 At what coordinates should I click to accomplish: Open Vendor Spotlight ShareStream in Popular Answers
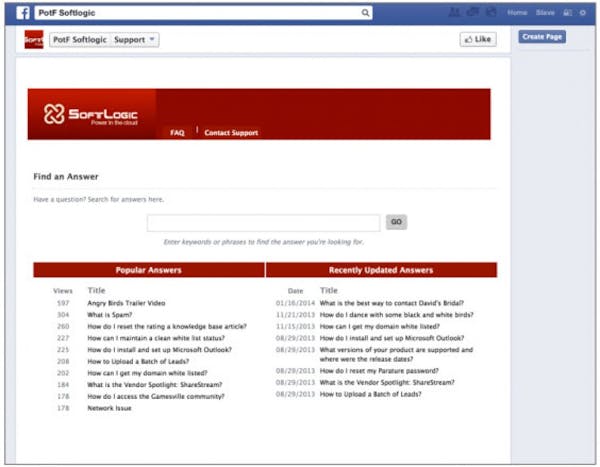pyautogui.click(x=155, y=385)
